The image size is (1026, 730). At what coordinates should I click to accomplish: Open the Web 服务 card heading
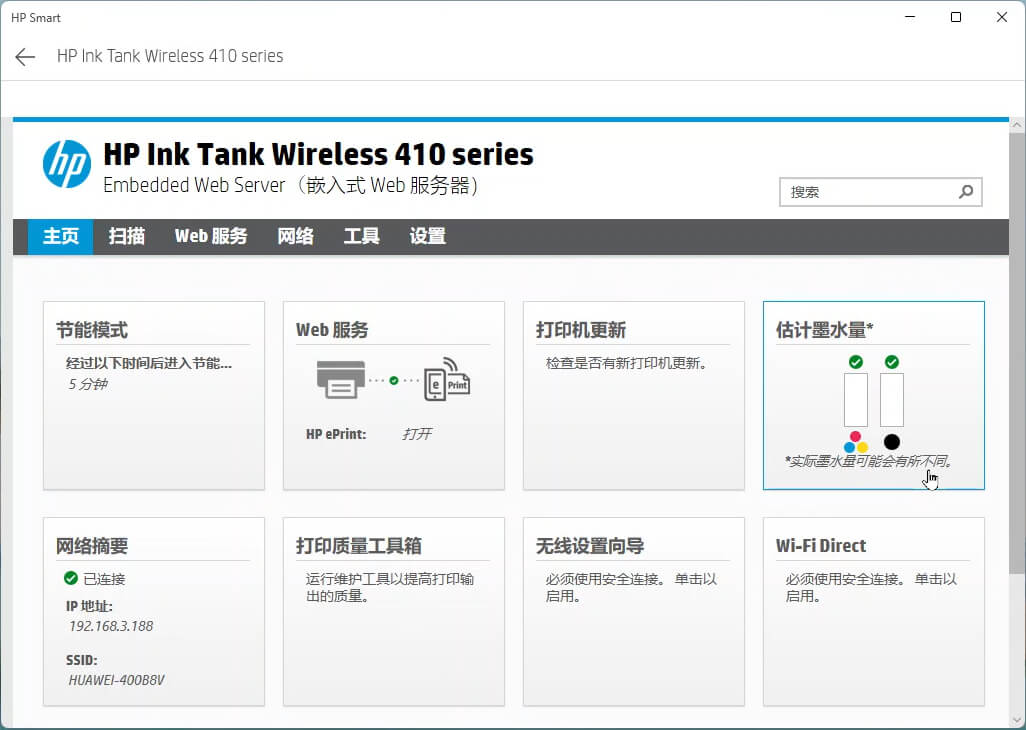pos(332,330)
